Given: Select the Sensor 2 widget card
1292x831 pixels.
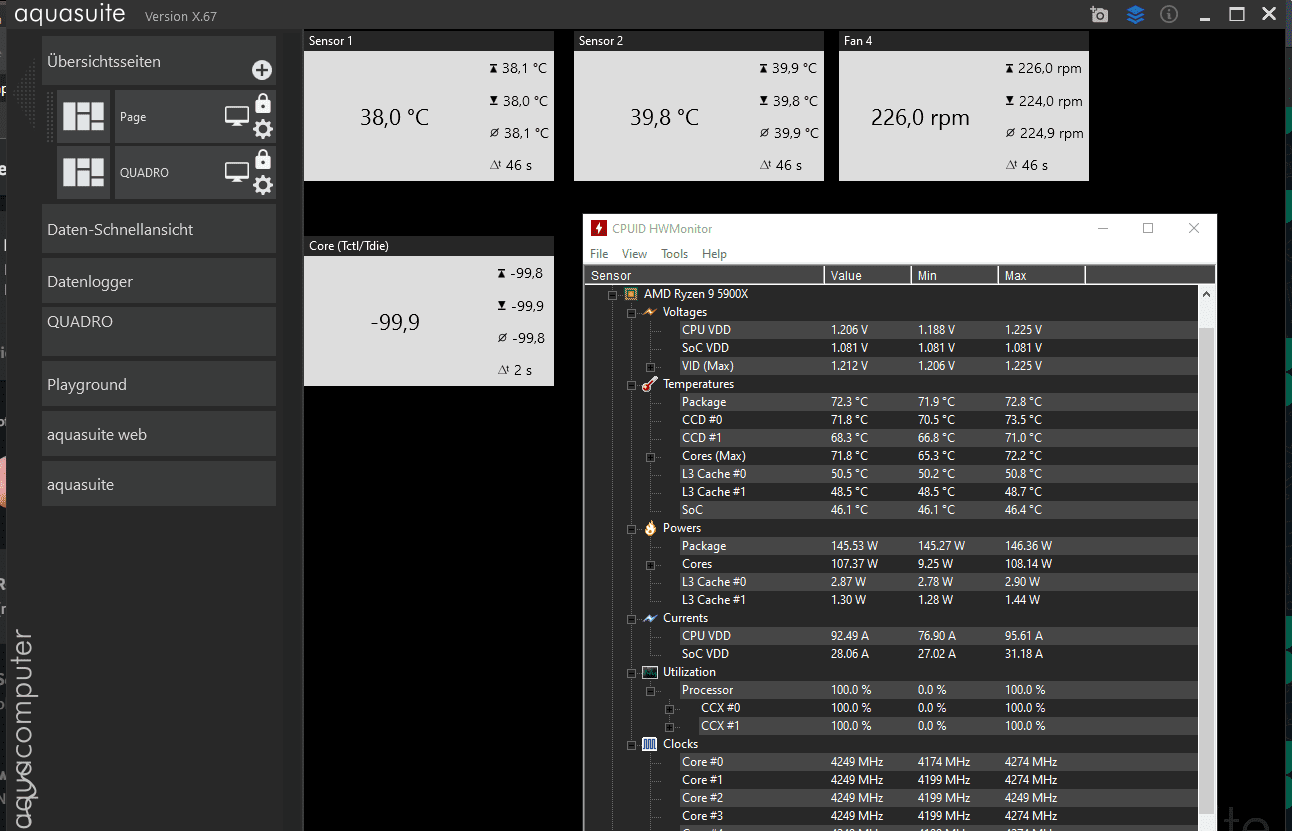Looking at the screenshot, I should coord(699,106).
